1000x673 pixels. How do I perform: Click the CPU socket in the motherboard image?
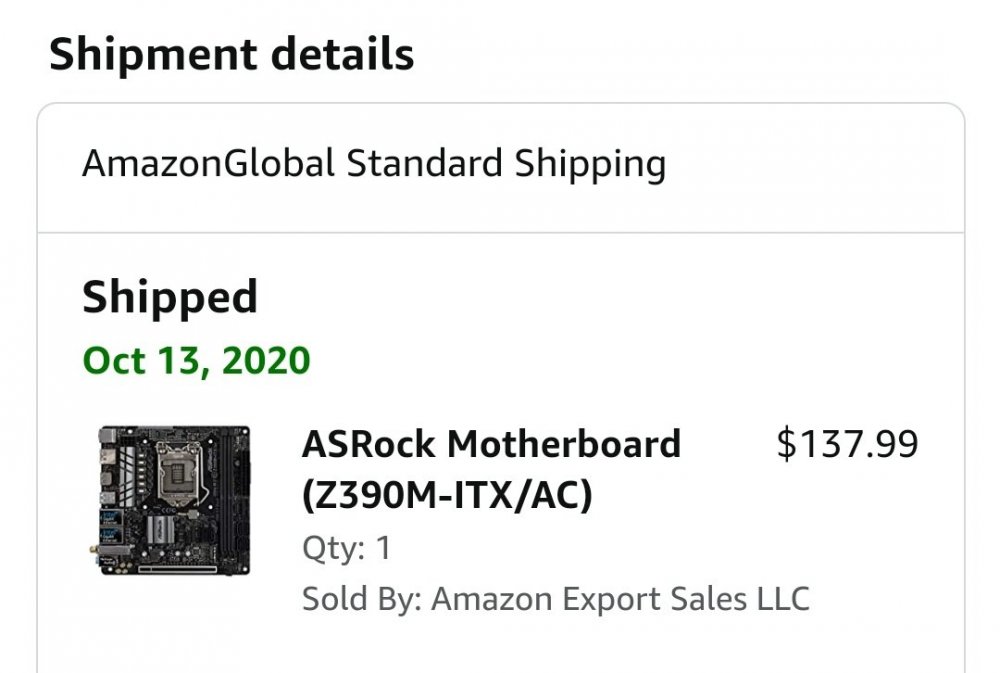pos(179,471)
